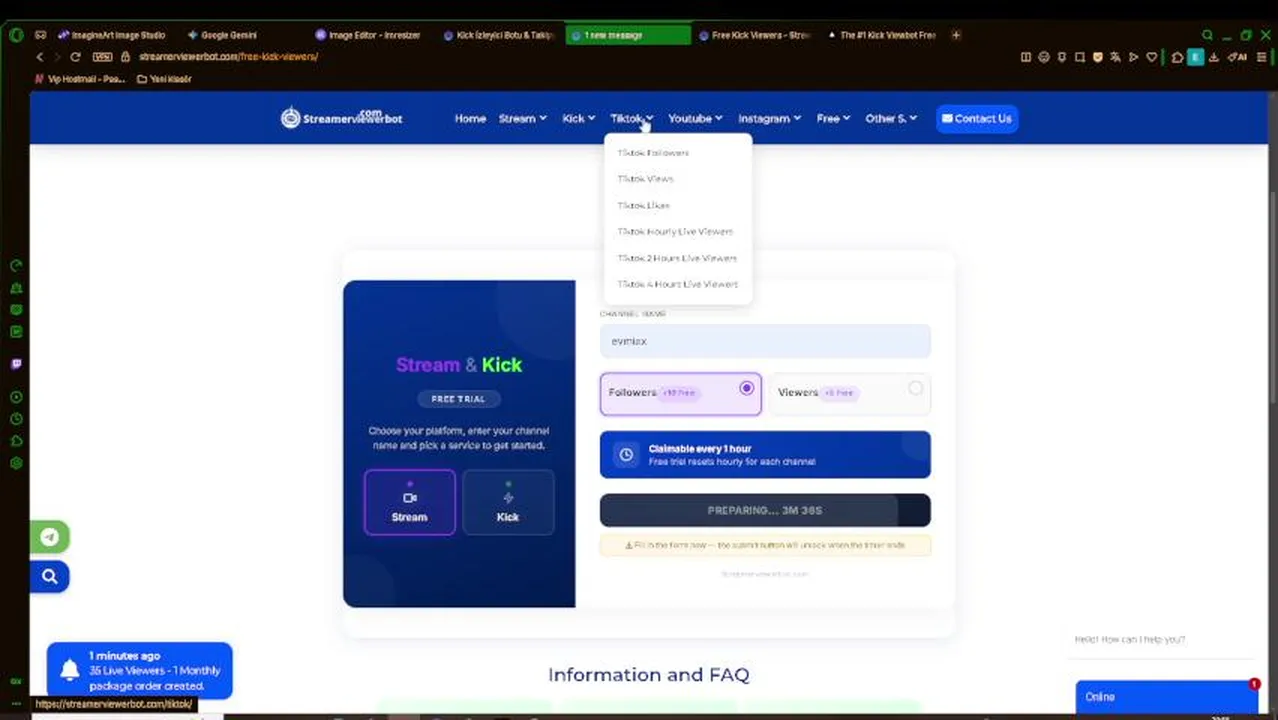The width and height of the screenshot is (1278, 720).
Task: Expand the Stream nav dropdown
Action: coord(522,118)
